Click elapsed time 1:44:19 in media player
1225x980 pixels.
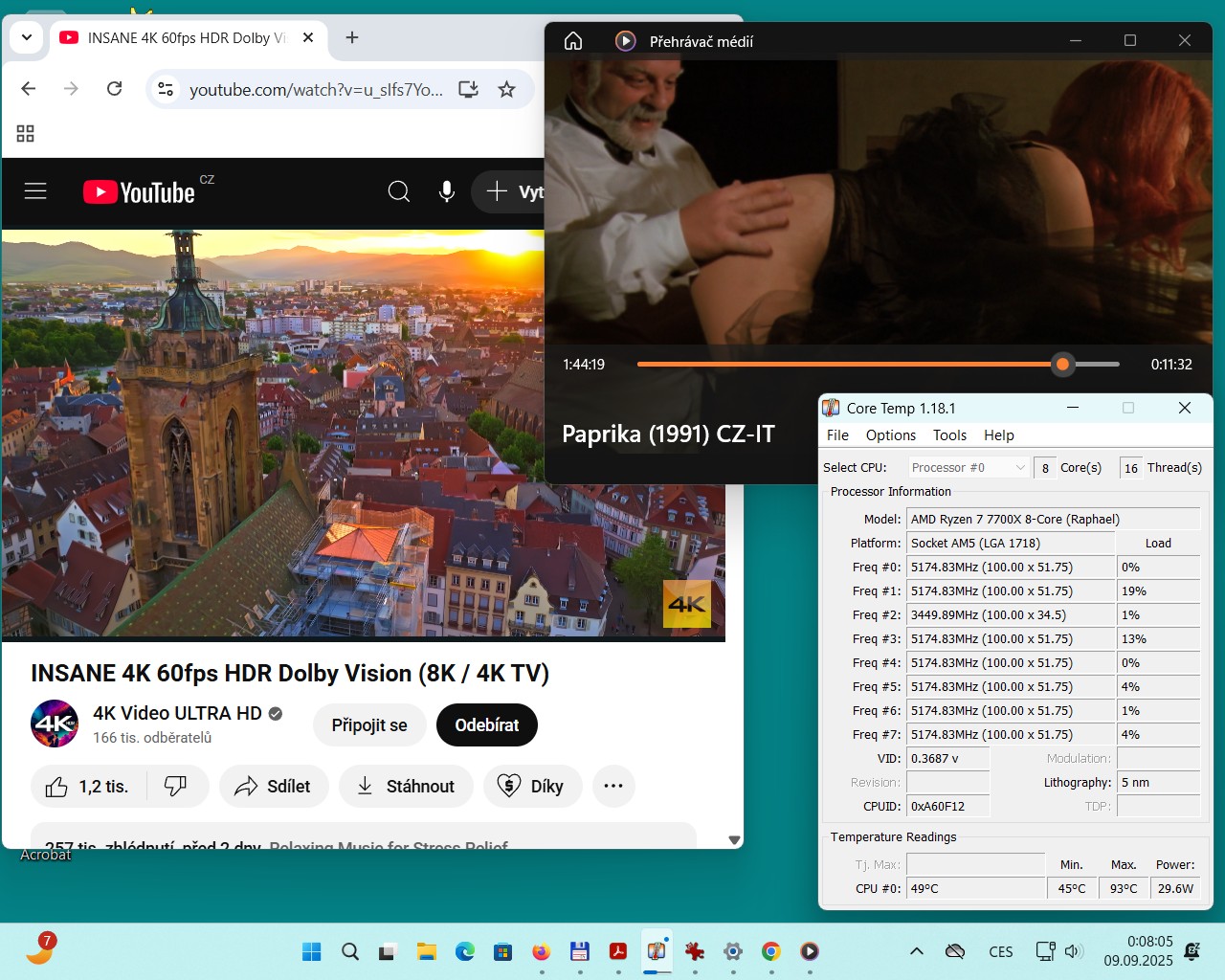tap(584, 364)
